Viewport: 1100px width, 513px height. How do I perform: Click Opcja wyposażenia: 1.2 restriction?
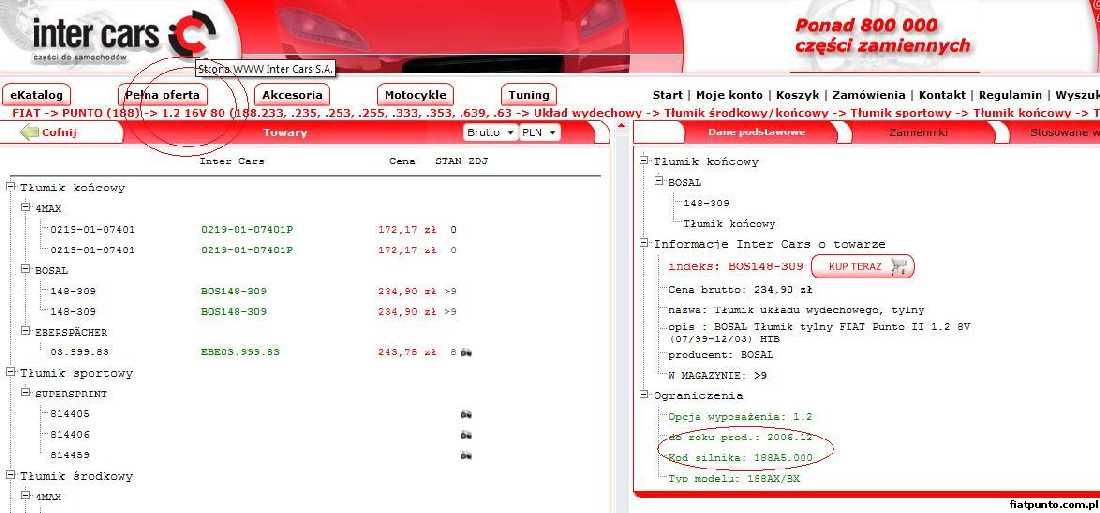tap(740, 416)
